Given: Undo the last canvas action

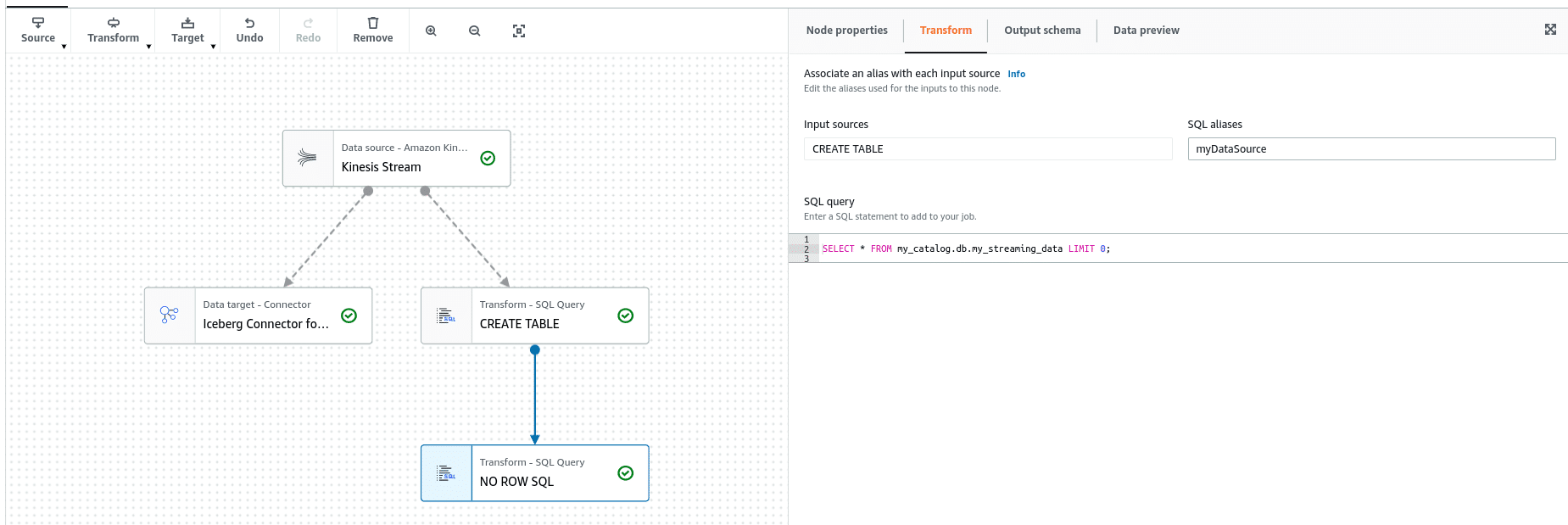Looking at the screenshot, I should click(249, 31).
